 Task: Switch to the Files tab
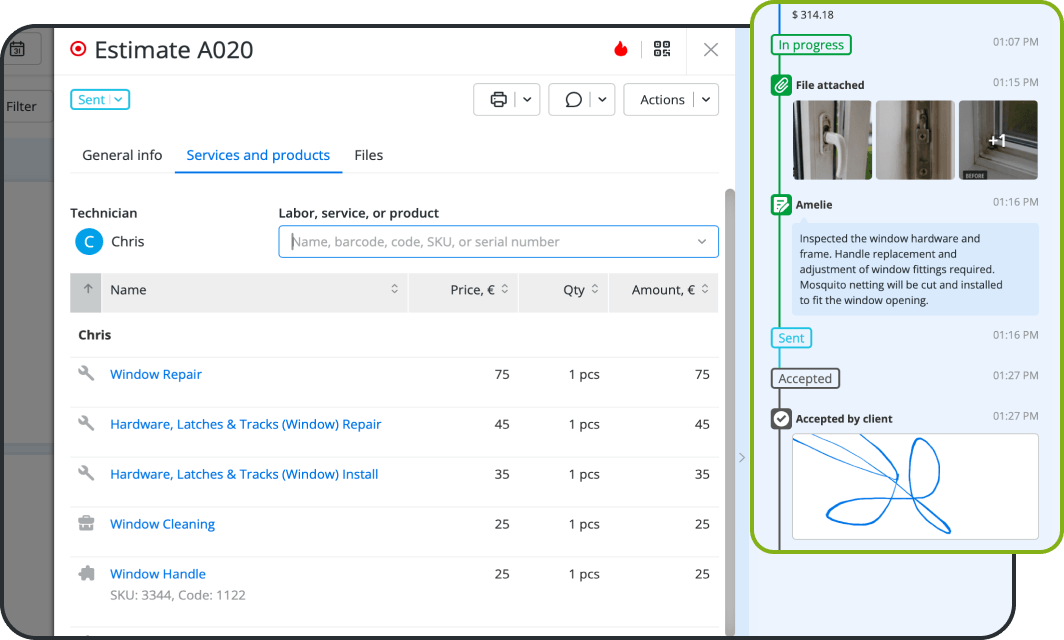(368, 155)
